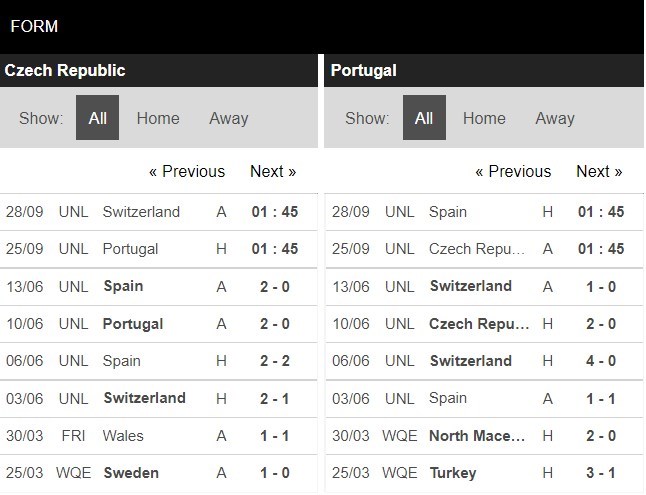Click the Czech Republic team header
This screenshot has width=646, height=495.
65,70
